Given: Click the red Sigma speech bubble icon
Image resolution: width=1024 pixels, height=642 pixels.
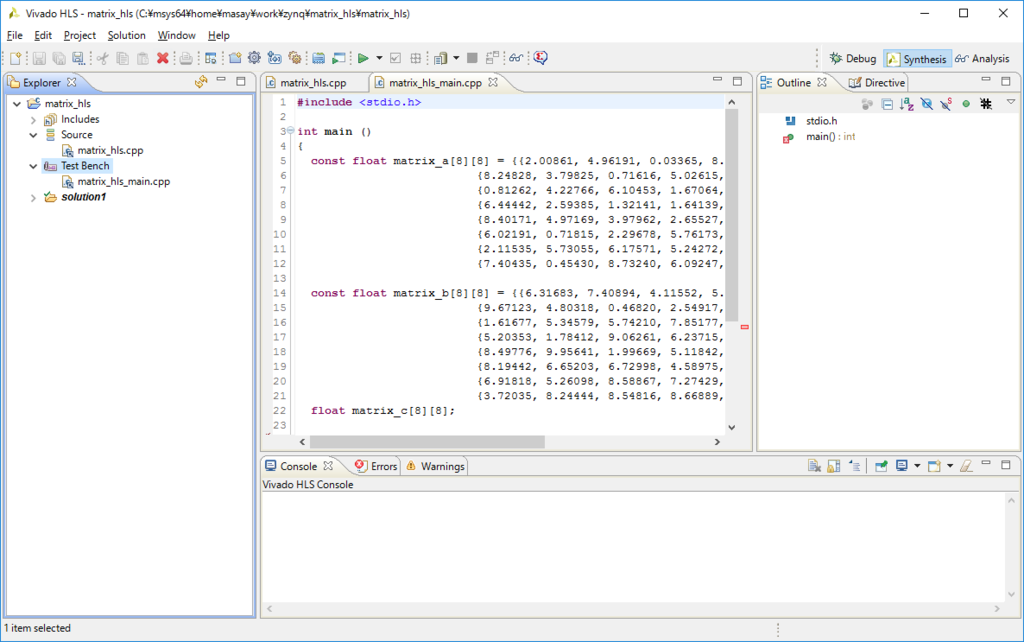Looking at the screenshot, I should tap(540, 58).
